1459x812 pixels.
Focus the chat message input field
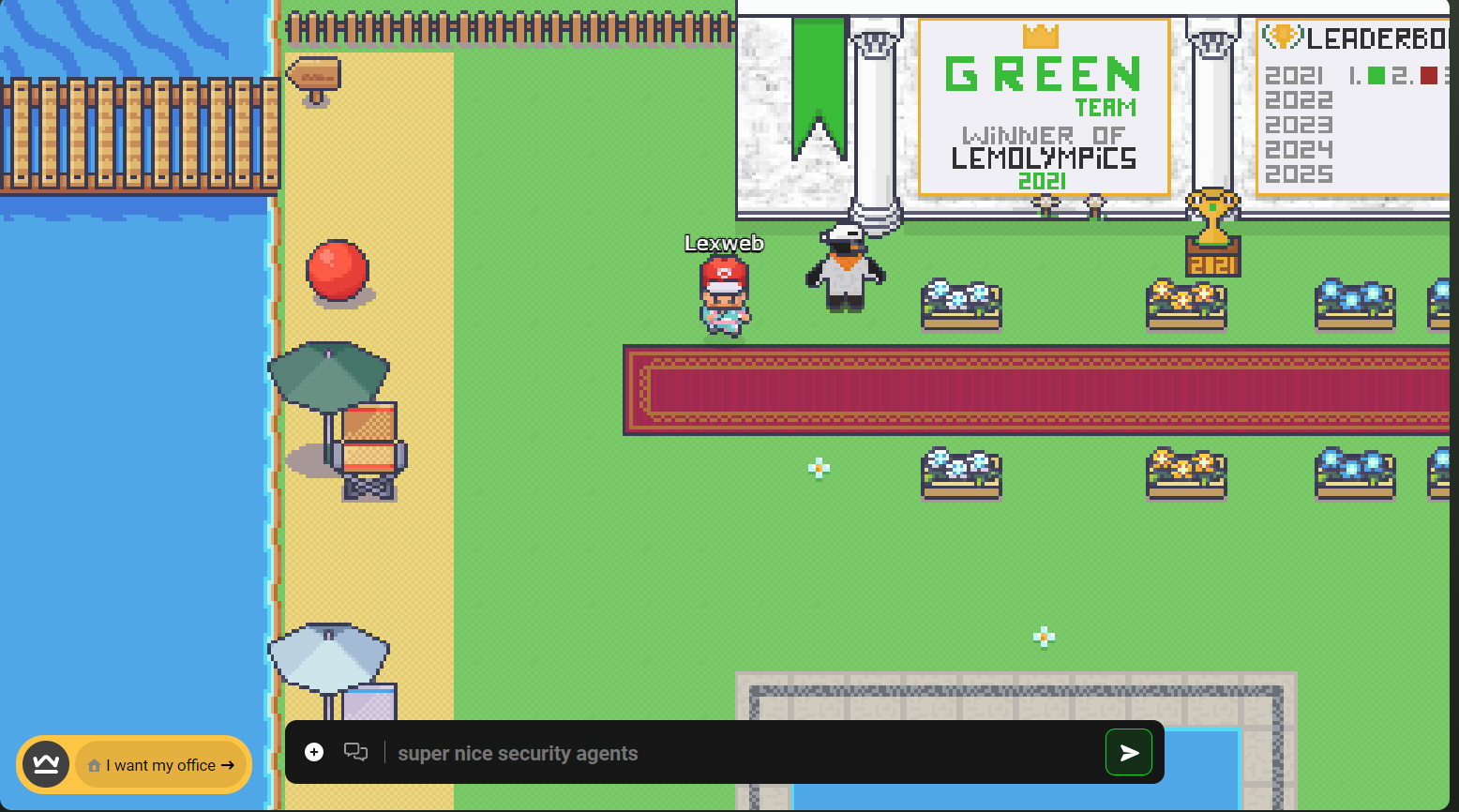(745, 753)
